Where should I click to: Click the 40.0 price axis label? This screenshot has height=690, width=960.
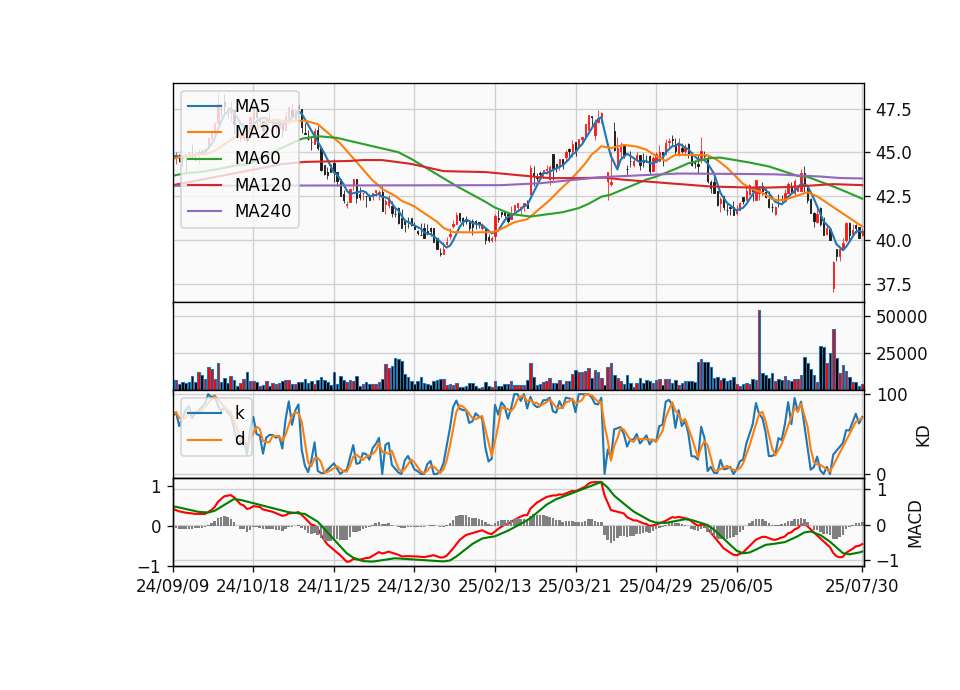[893, 241]
